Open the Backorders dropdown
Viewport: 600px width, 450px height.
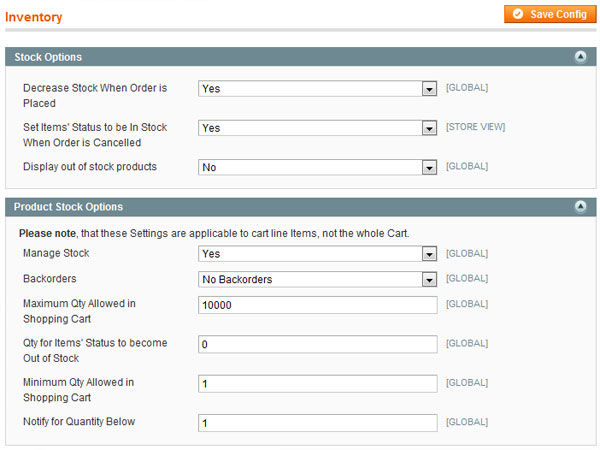pyautogui.click(x=317, y=279)
